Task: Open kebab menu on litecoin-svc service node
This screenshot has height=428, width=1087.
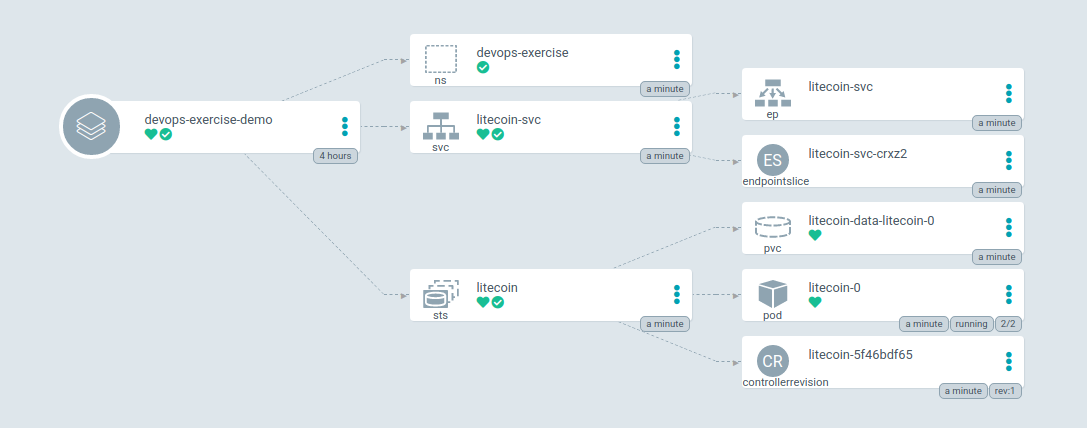Action: point(677,127)
